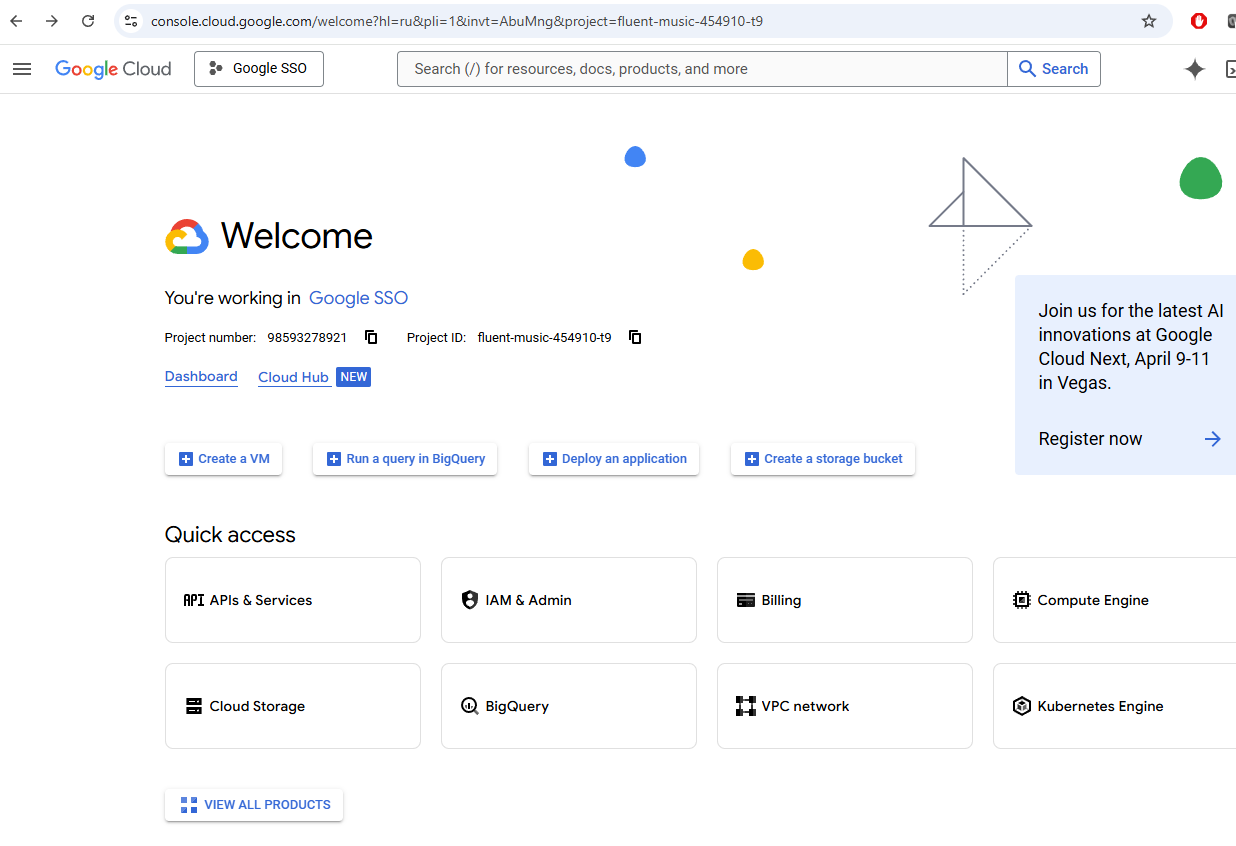1236x846 pixels.
Task: Click the NEW badge beside Cloud Hub
Action: pos(353,377)
